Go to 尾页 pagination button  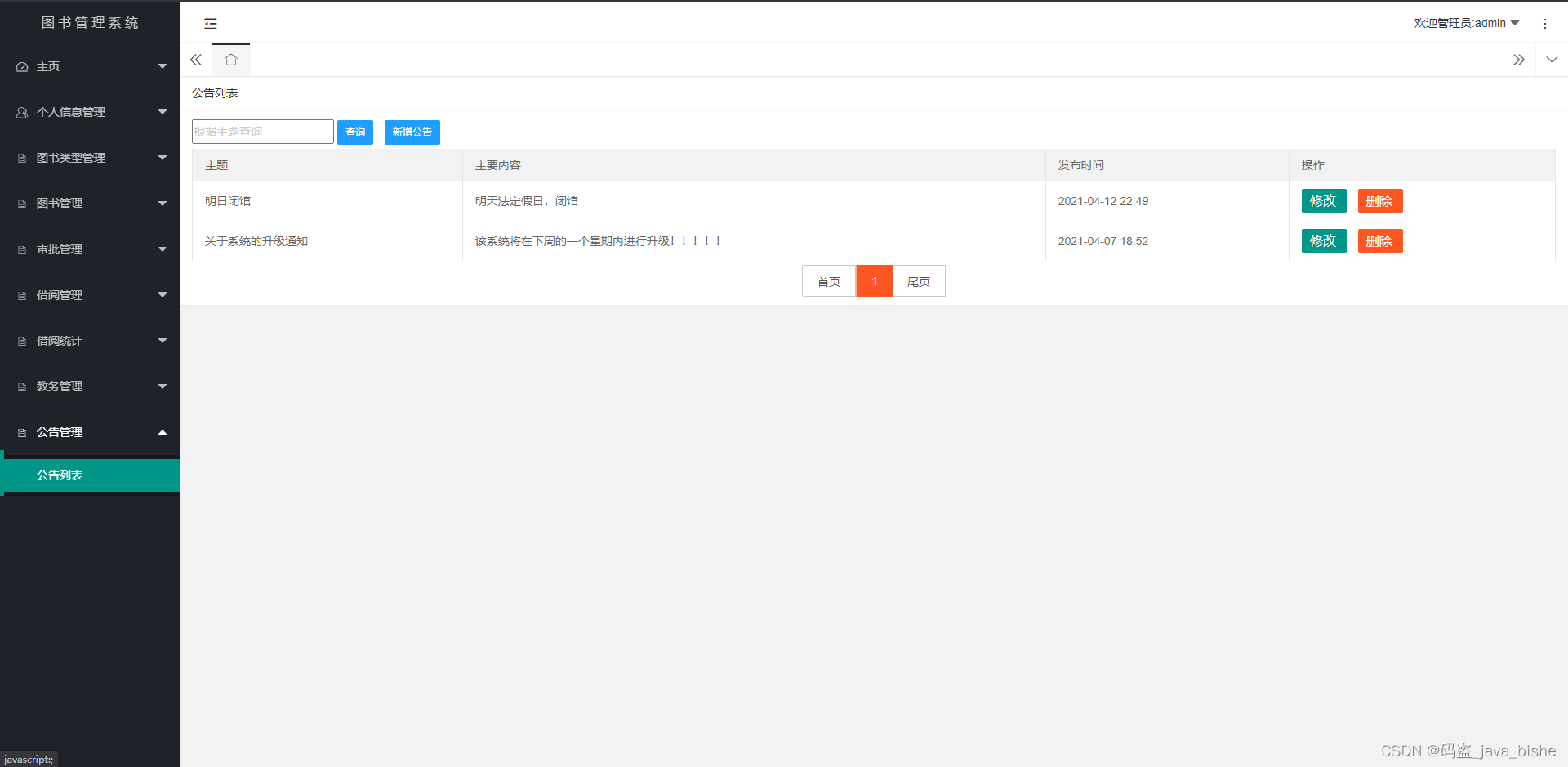(x=919, y=281)
